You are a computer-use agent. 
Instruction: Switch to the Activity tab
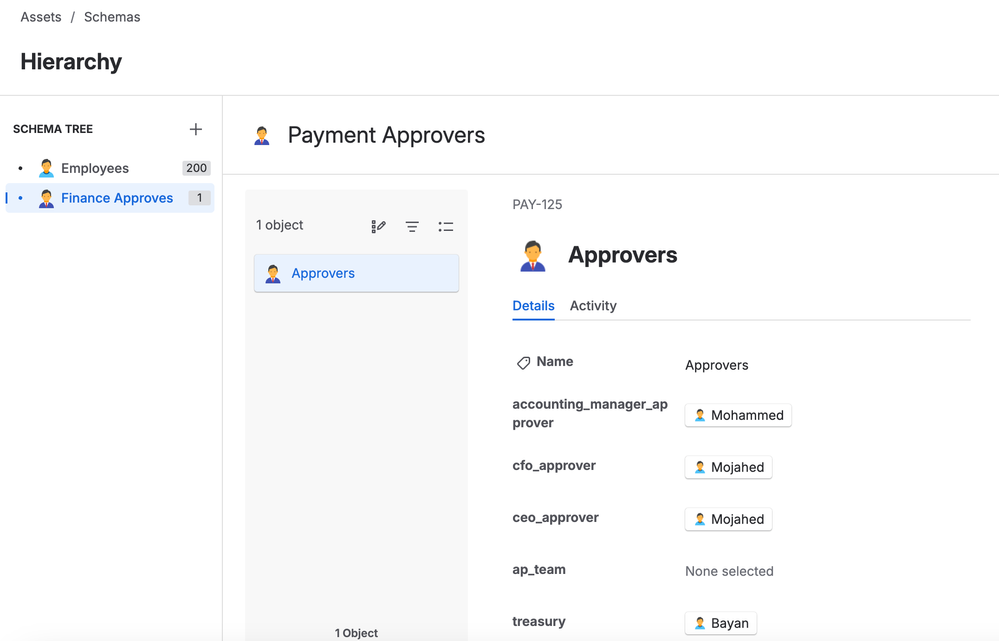[593, 306]
